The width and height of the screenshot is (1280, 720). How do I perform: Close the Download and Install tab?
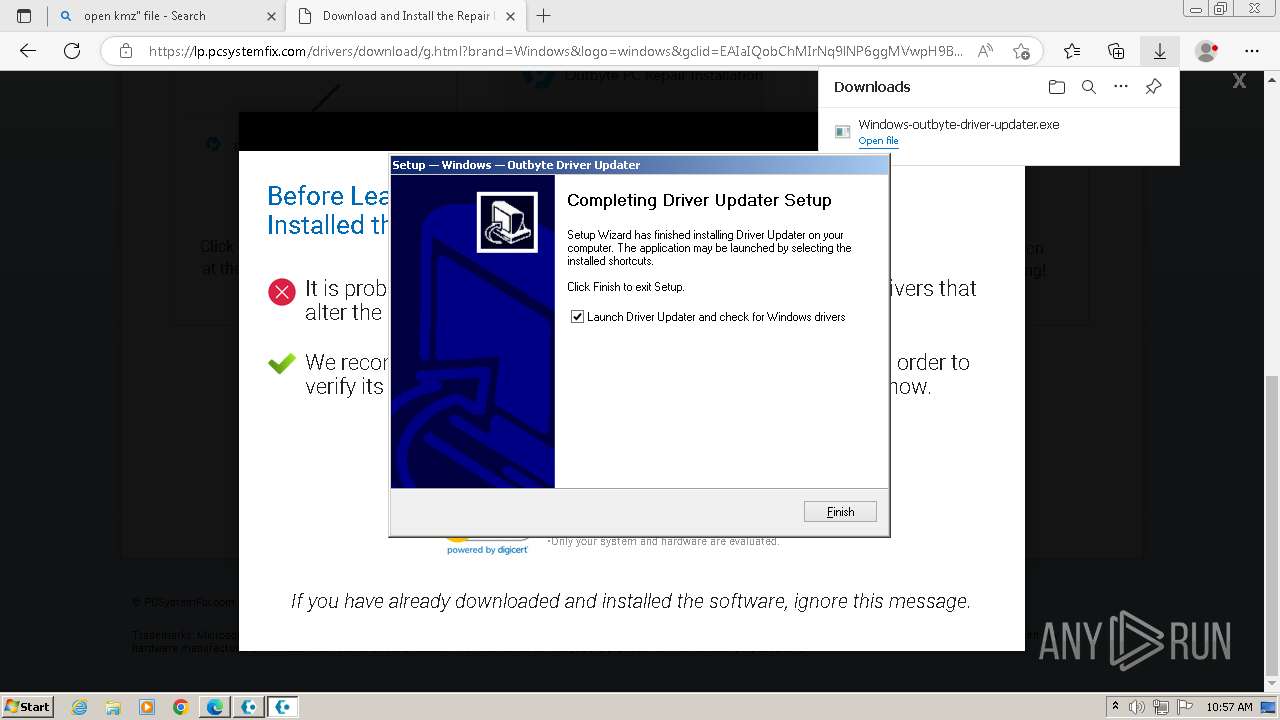click(509, 16)
